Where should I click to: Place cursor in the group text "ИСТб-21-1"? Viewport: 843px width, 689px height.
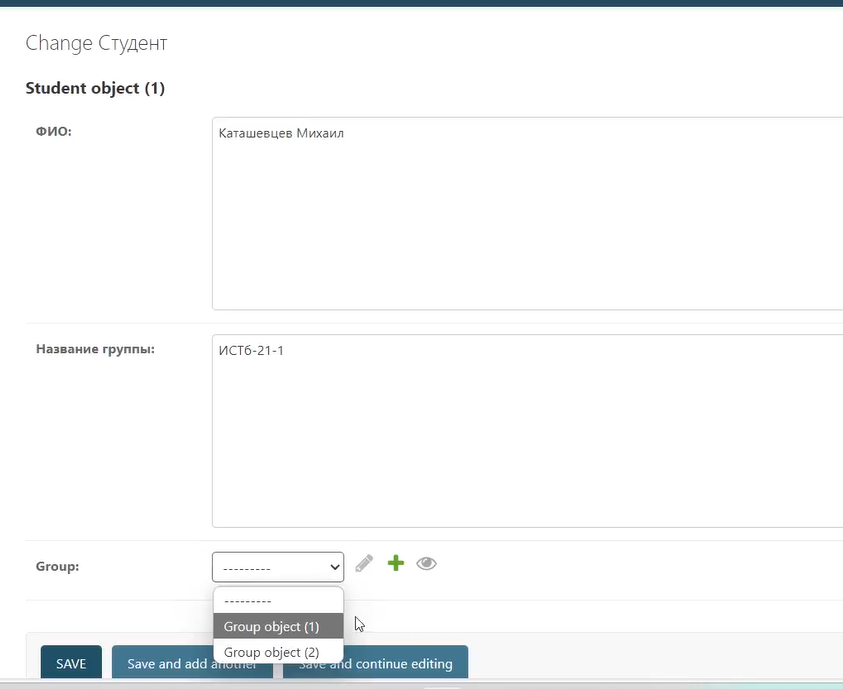tap(251, 350)
